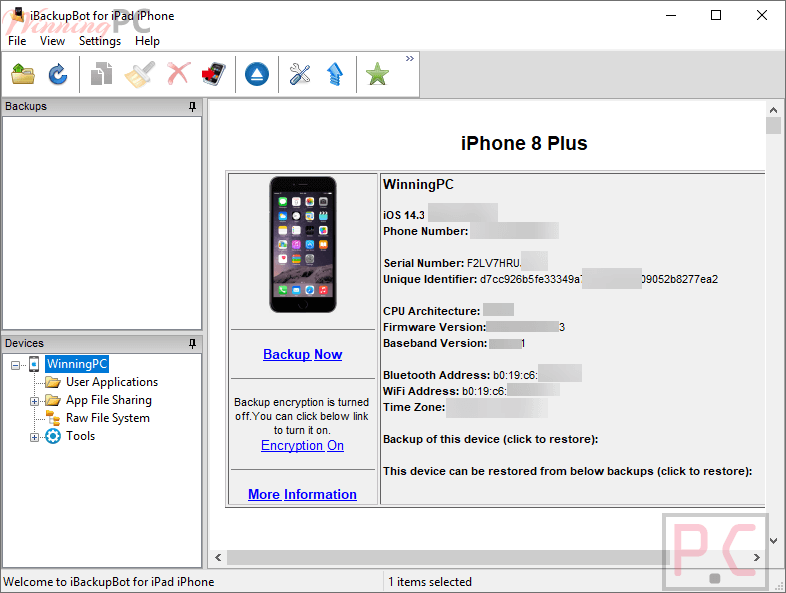The image size is (786, 593).
Task: Pin the Backups panel
Action: [x=192, y=106]
